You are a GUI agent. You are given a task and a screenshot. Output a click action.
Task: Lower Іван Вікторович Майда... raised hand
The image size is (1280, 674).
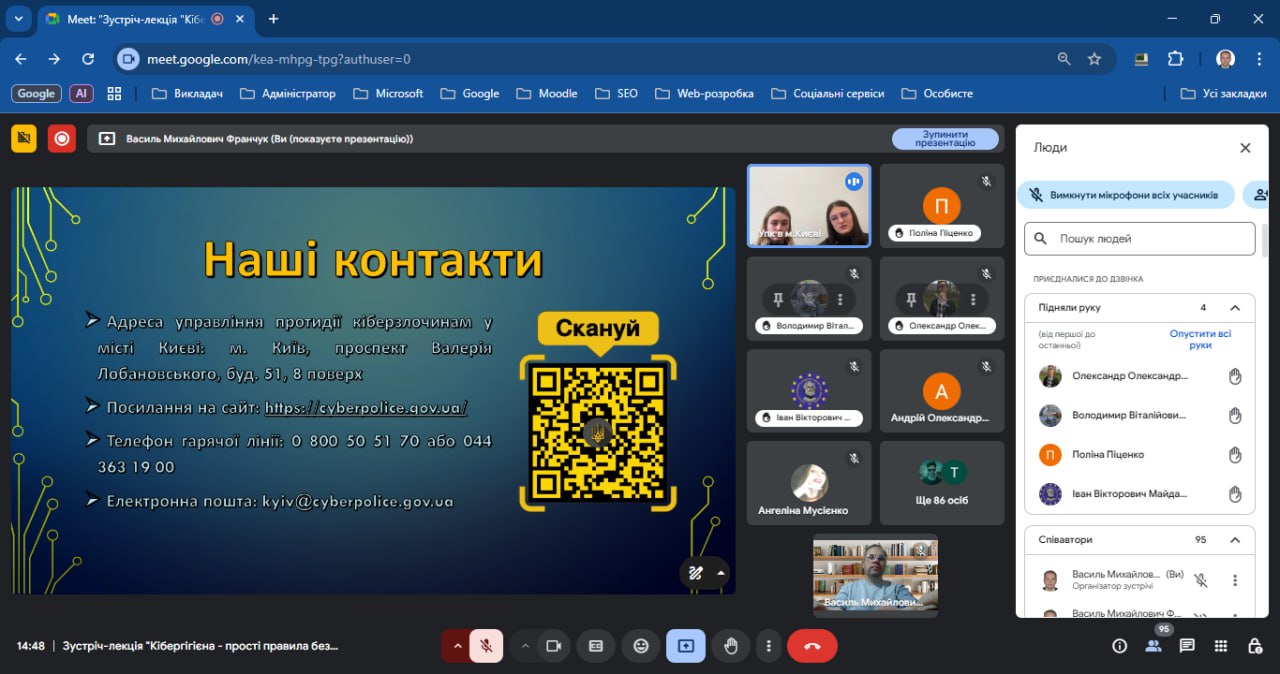[x=1235, y=493]
